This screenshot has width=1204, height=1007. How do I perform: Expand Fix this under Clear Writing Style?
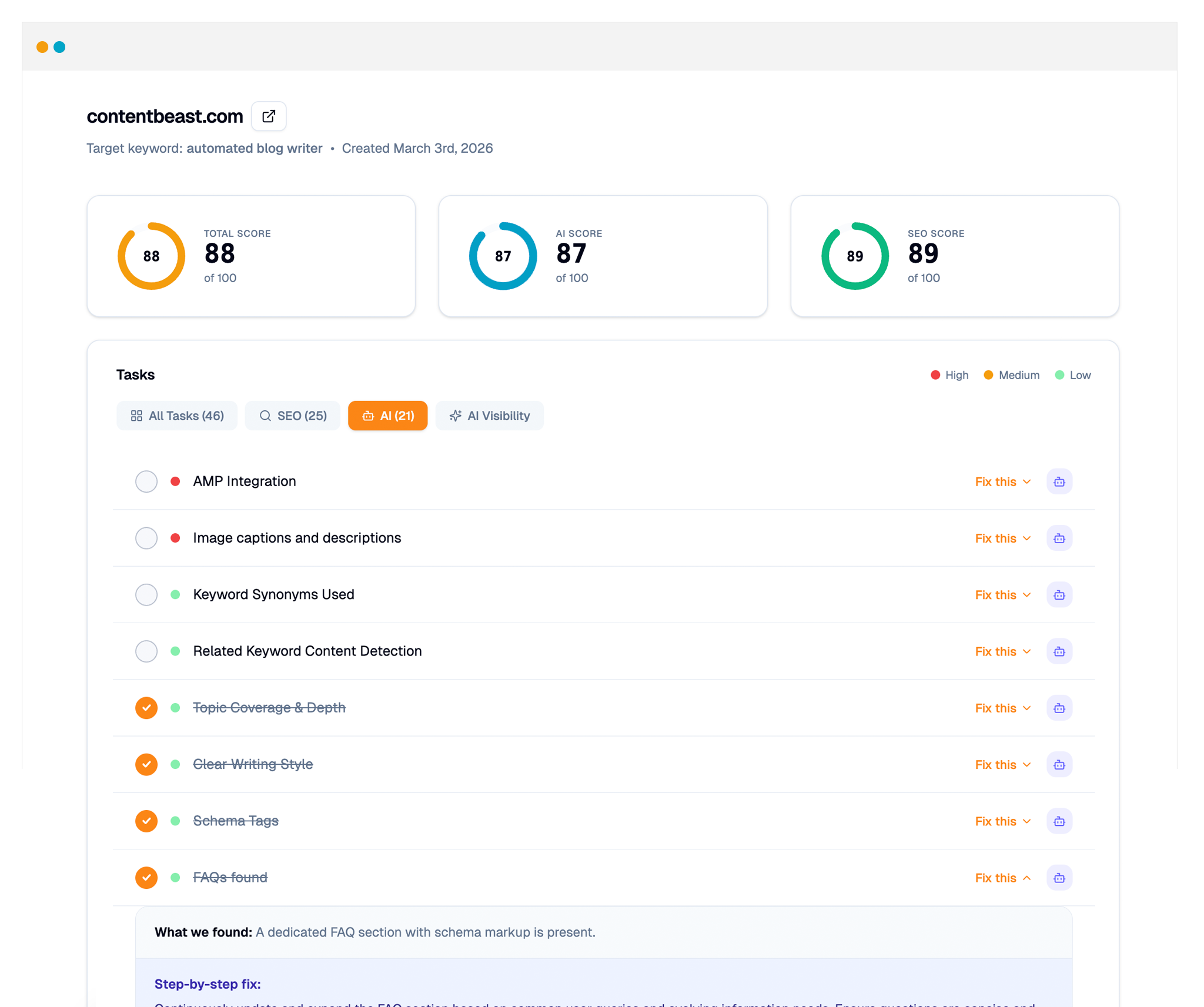coord(1002,764)
